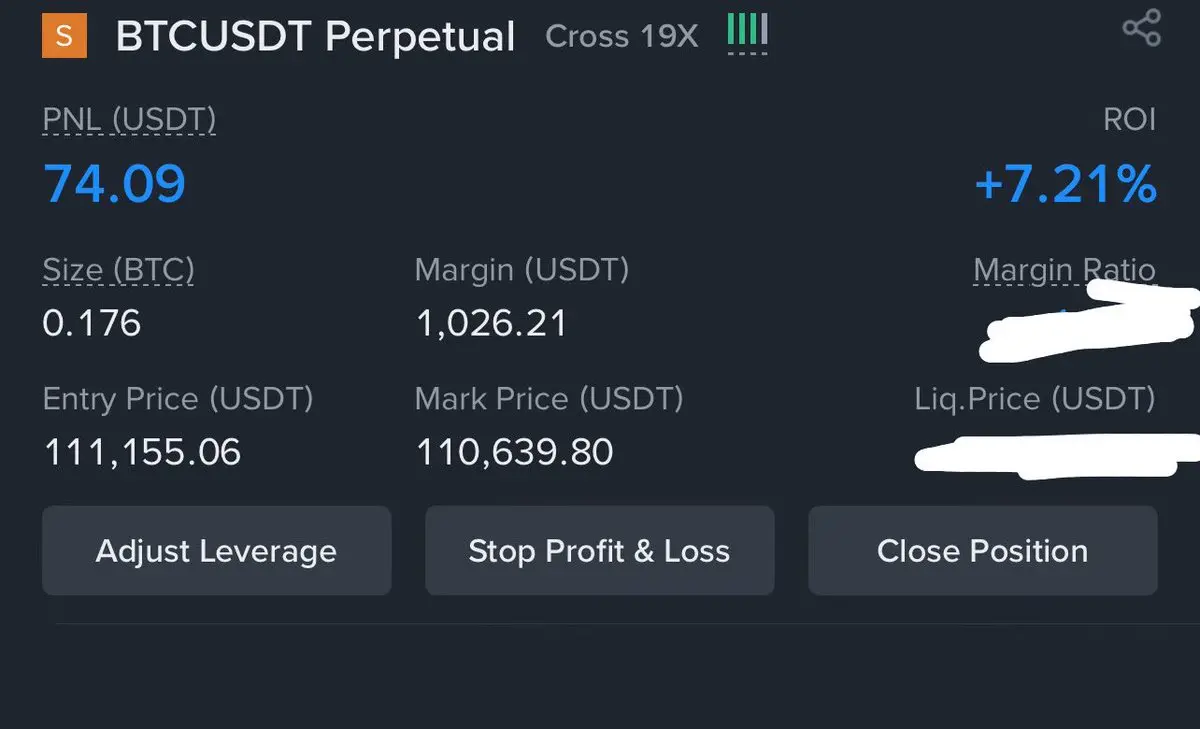Tap the Liq.Price (USDT) label
The height and width of the screenshot is (729, 1200).
coord(1035,399)
